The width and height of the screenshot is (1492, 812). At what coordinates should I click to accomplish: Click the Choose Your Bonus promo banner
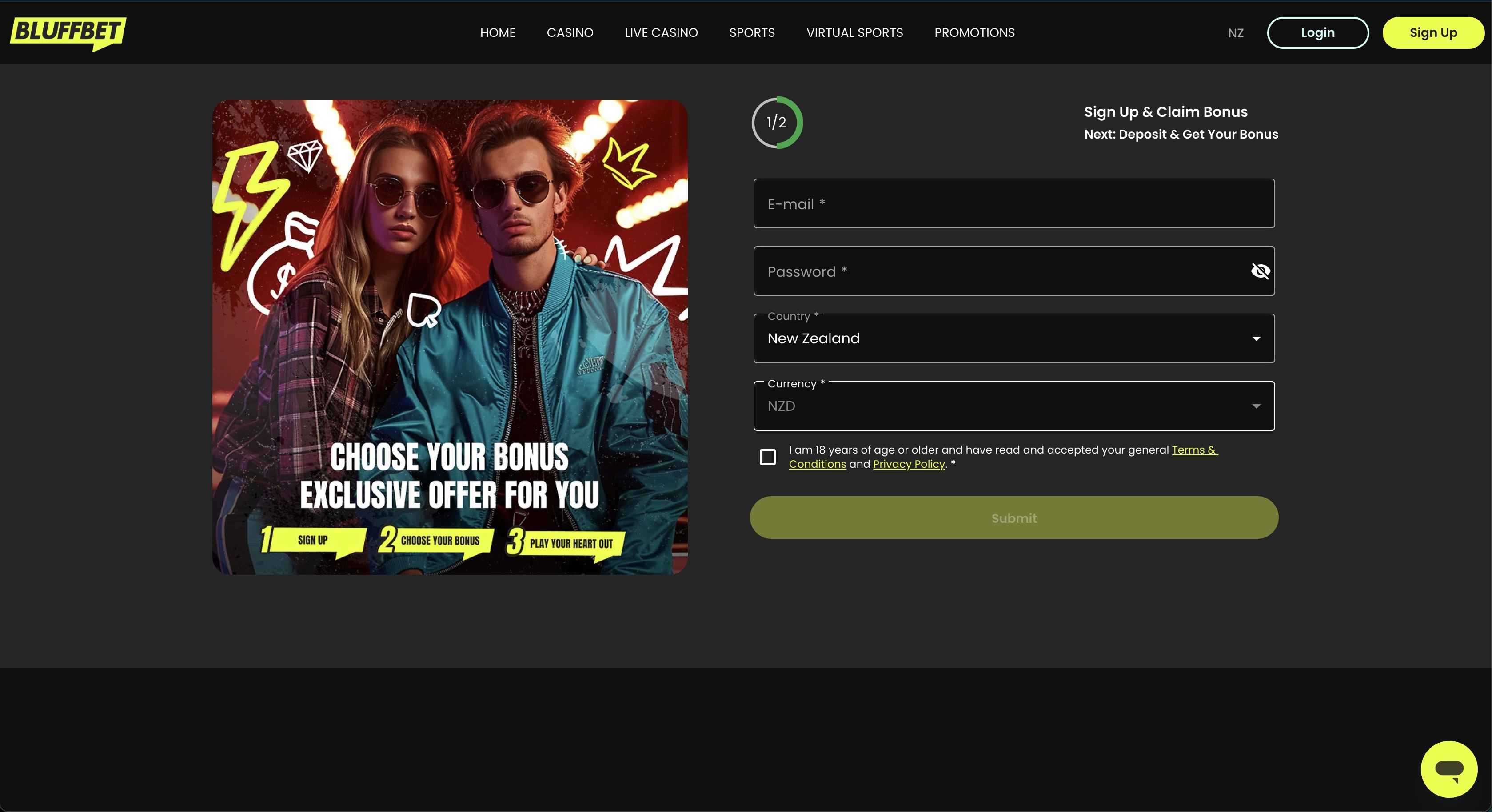point(450,337)
